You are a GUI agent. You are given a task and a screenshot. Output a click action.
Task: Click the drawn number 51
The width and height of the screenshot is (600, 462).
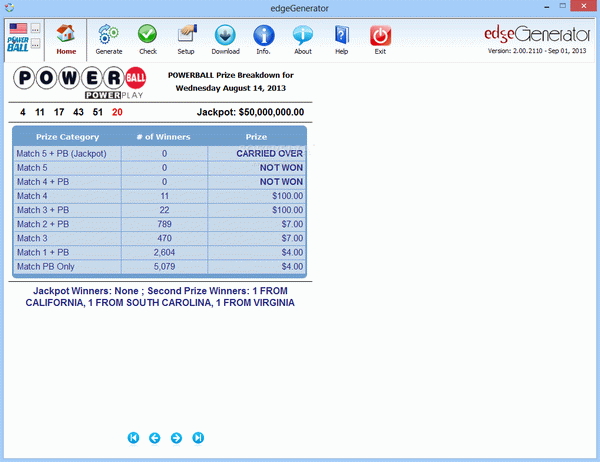pyautogui.click(x=98, y=112)
